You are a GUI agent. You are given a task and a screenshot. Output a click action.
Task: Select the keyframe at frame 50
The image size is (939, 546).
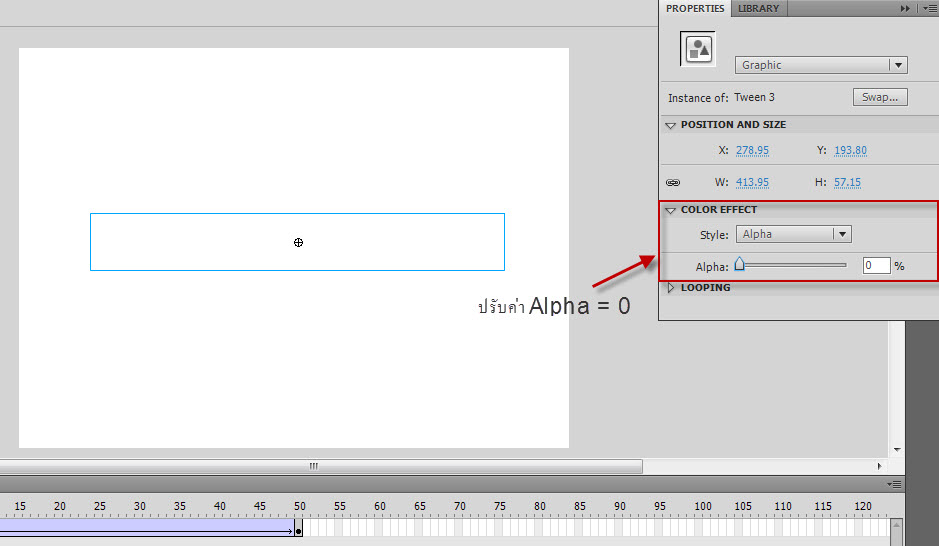pos(298,531)
